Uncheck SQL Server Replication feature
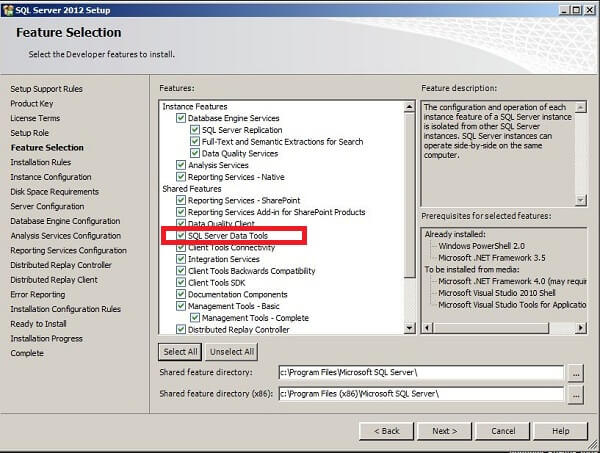Viewport: 600px width, 453px height. pyautogui.click(x=195, y=130)
